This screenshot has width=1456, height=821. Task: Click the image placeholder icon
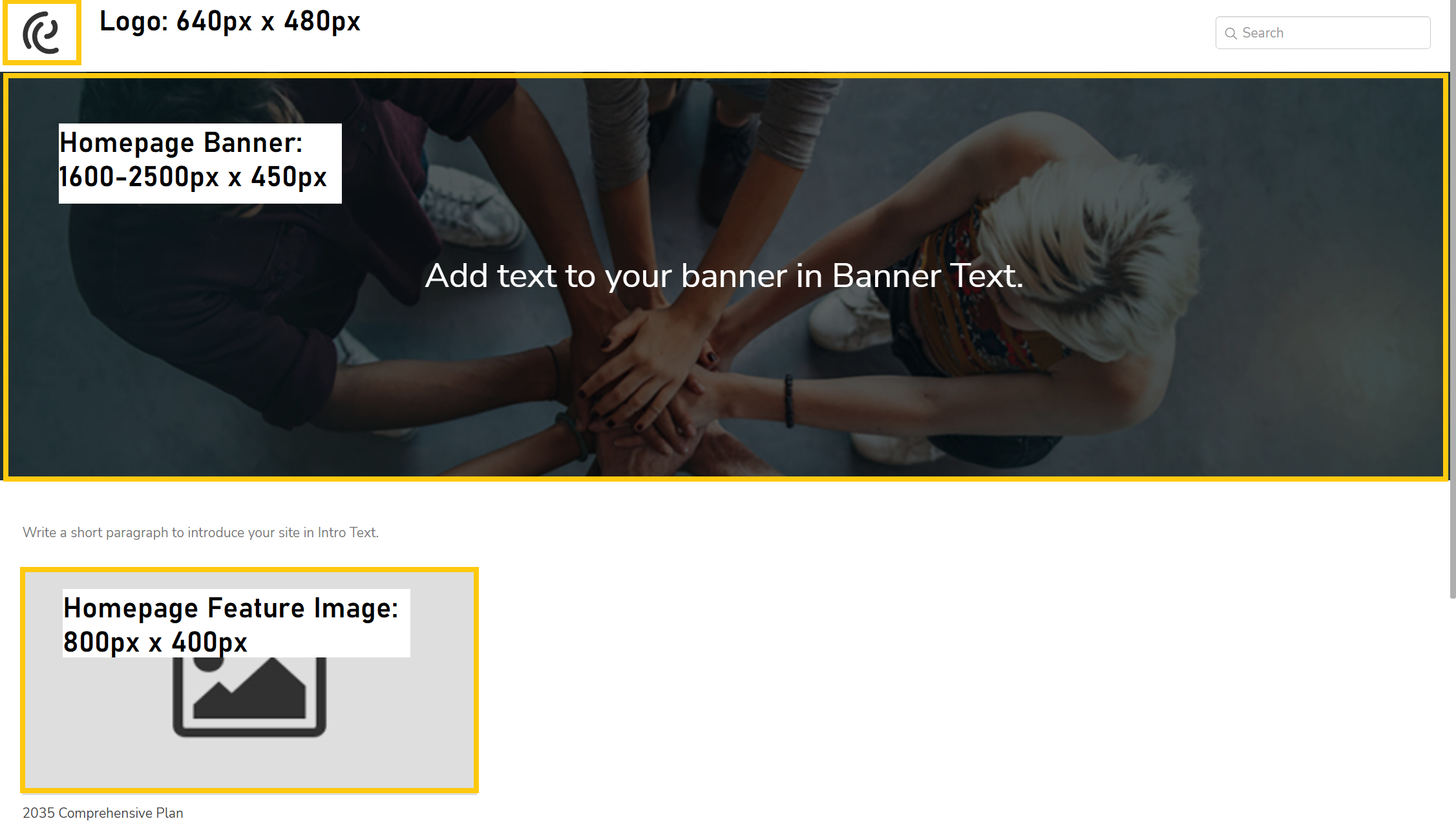249,696
